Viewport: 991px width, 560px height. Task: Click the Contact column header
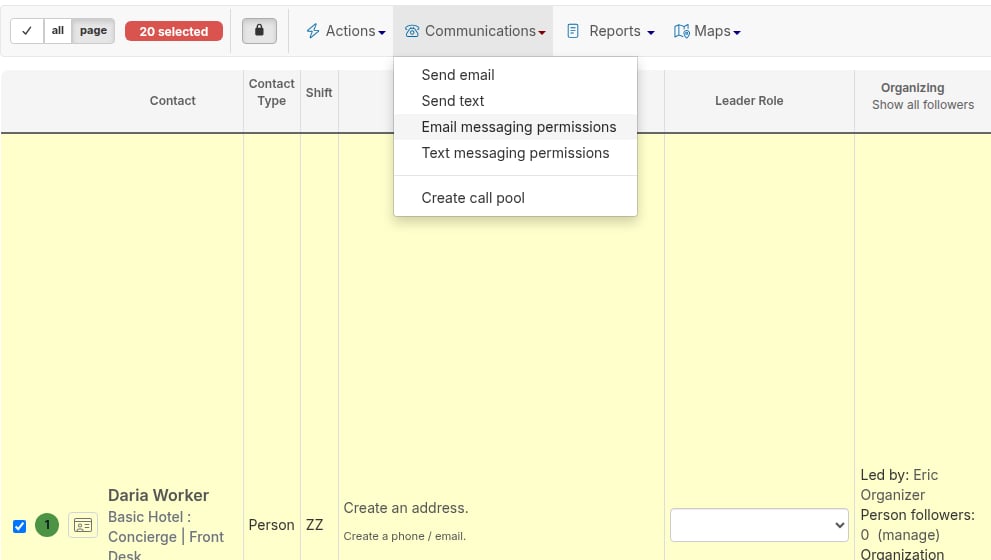173,100
